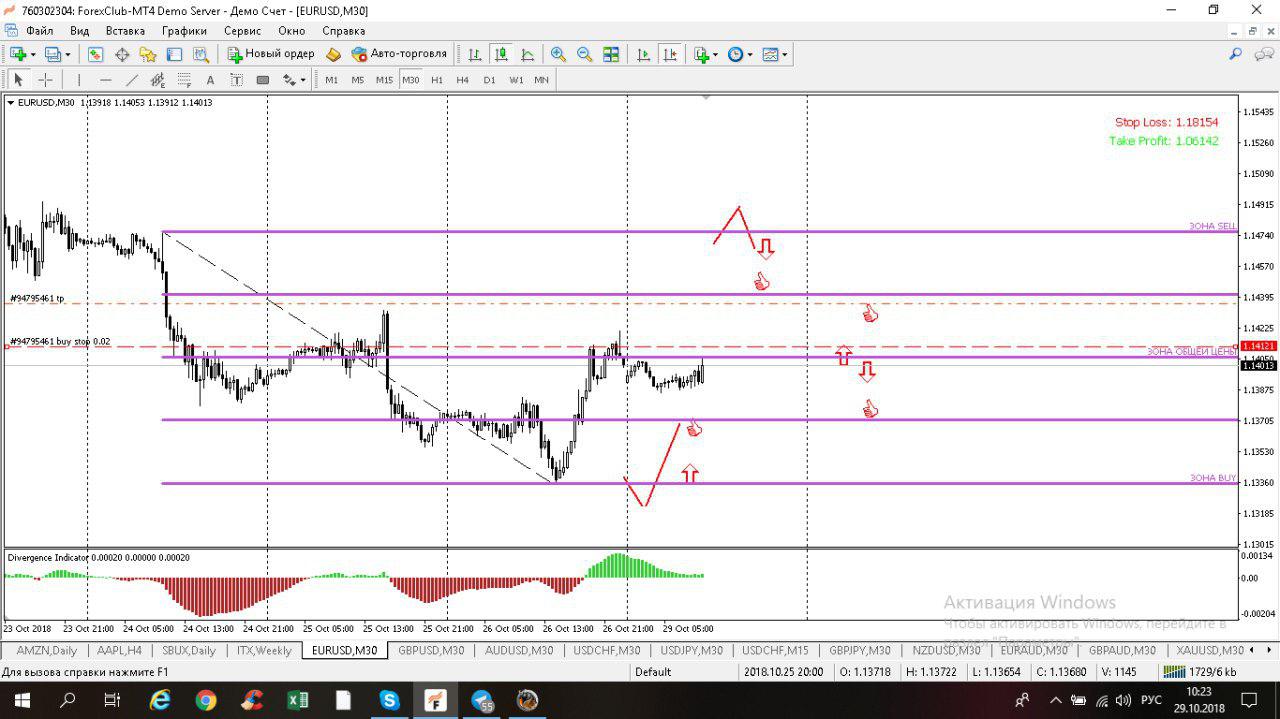Zoom in on the chart
1280x719 pixels.
click(x=558, y=54)
